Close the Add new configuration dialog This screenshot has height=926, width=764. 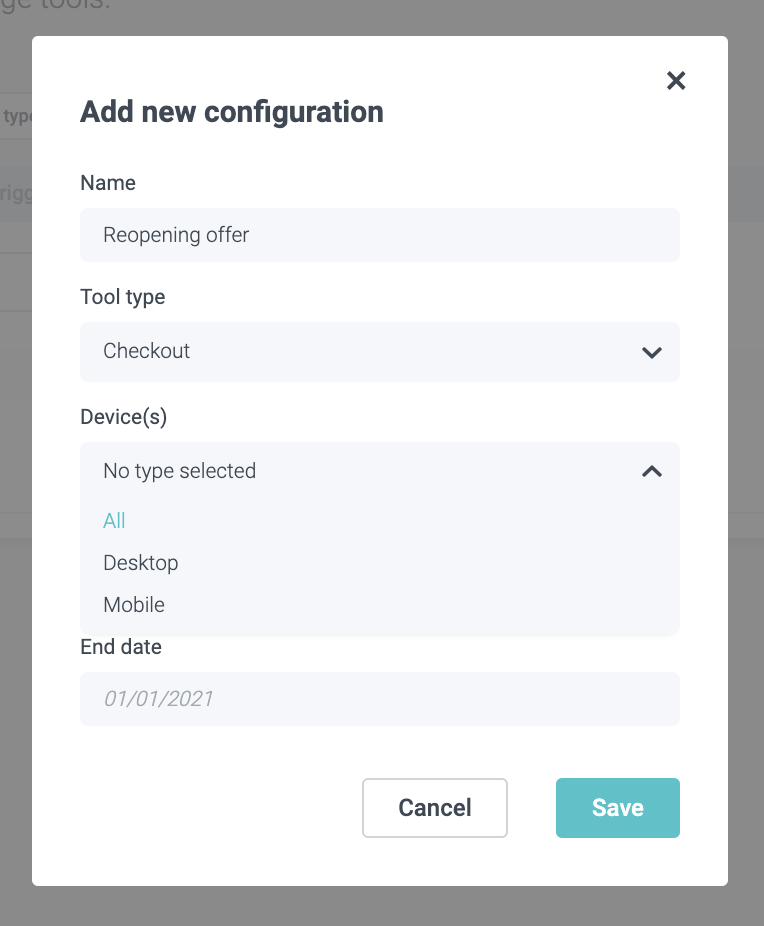pyautogui.click(x=676, y=81)
